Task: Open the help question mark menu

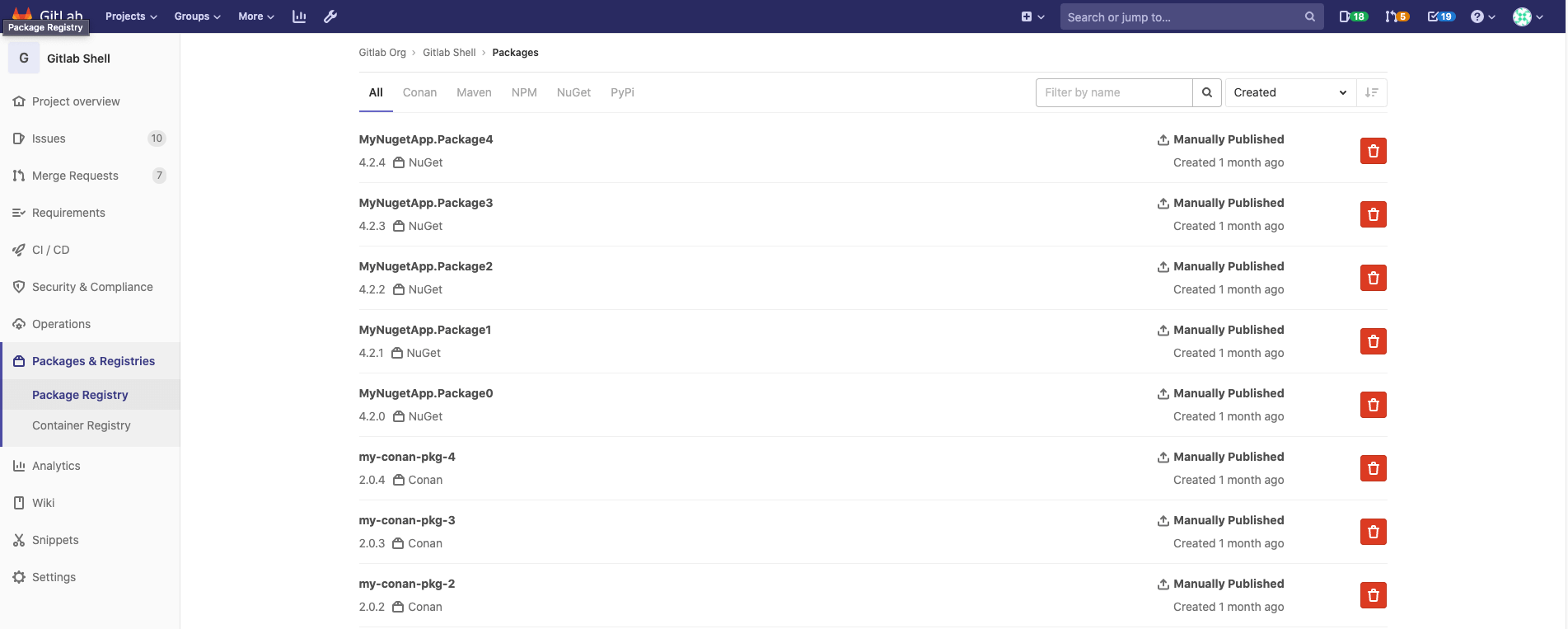Action: pos(1482,16)
